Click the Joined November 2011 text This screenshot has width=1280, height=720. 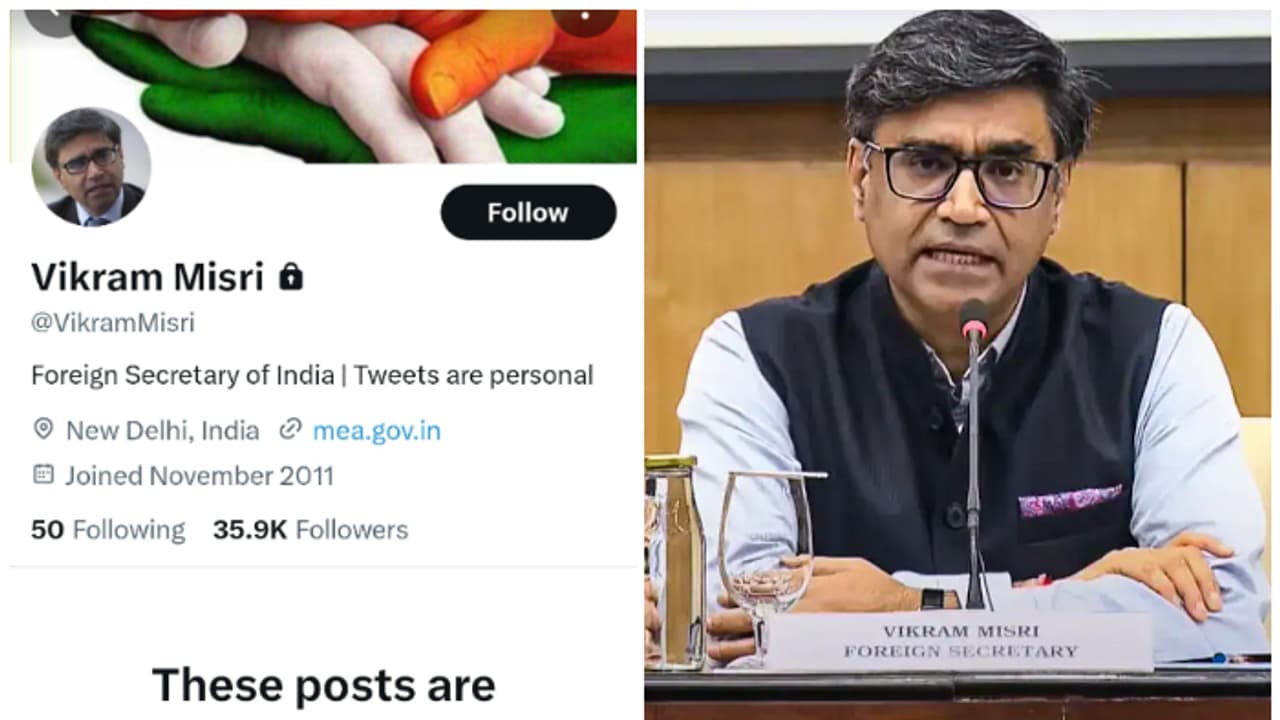(199, 476)
